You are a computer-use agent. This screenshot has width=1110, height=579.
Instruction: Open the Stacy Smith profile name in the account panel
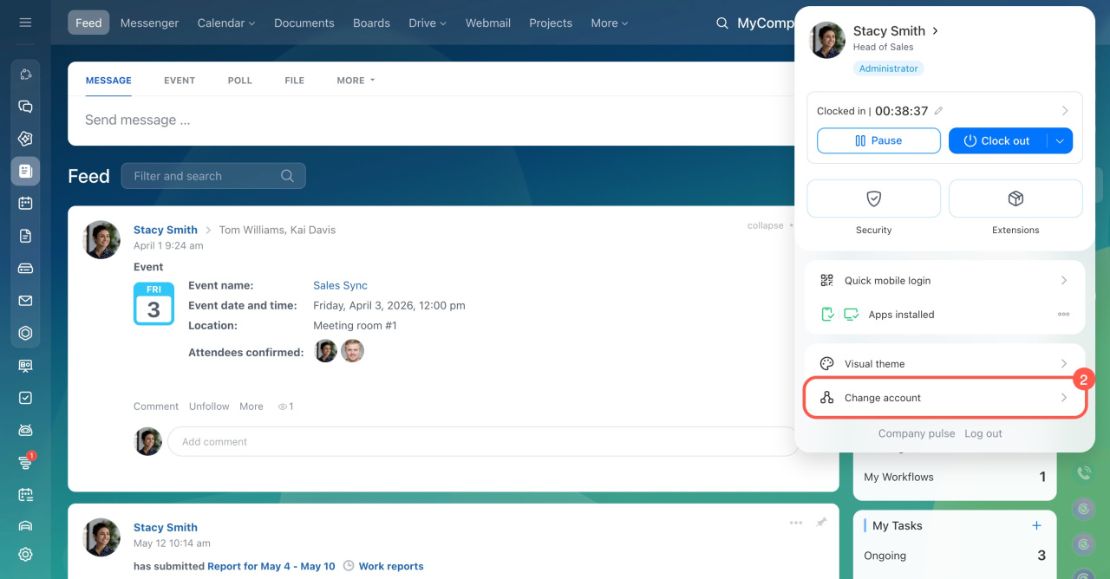click(889, 31)
